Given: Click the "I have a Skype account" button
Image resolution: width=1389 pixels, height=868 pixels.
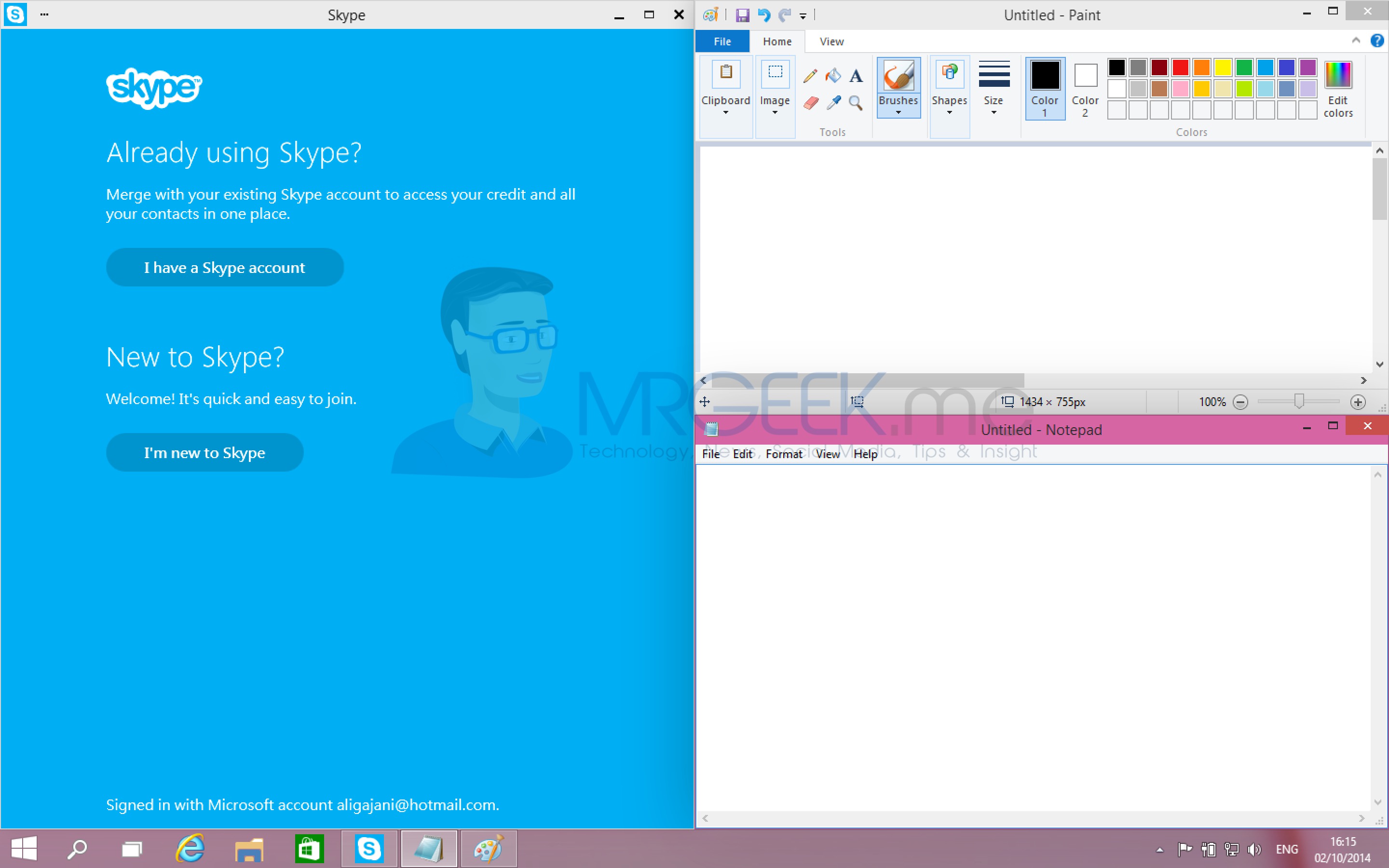Looking at the screenshot, I should [x=225, y=268].
